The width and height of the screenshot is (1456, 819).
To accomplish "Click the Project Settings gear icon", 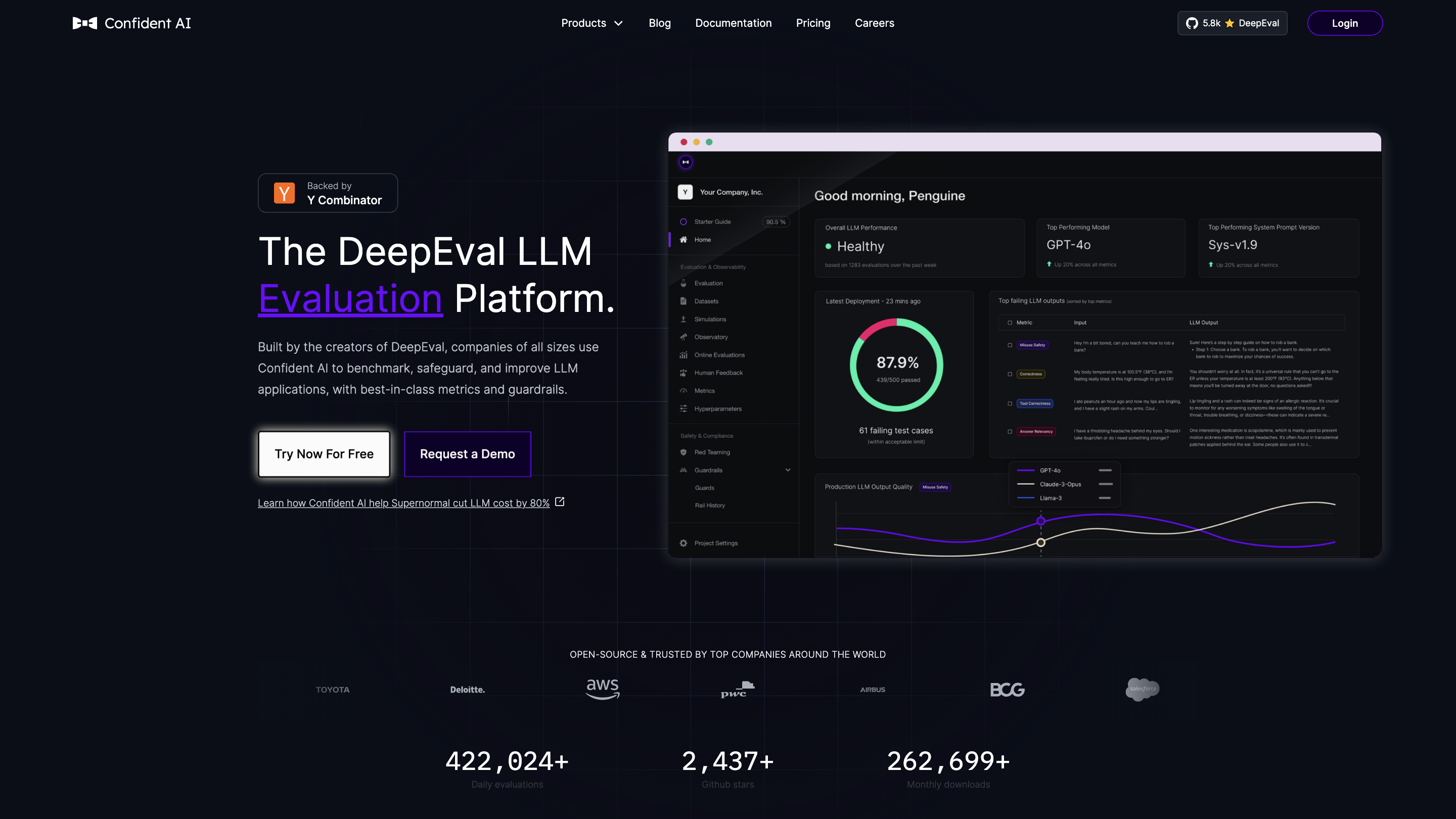I will [x=684, y=543].
